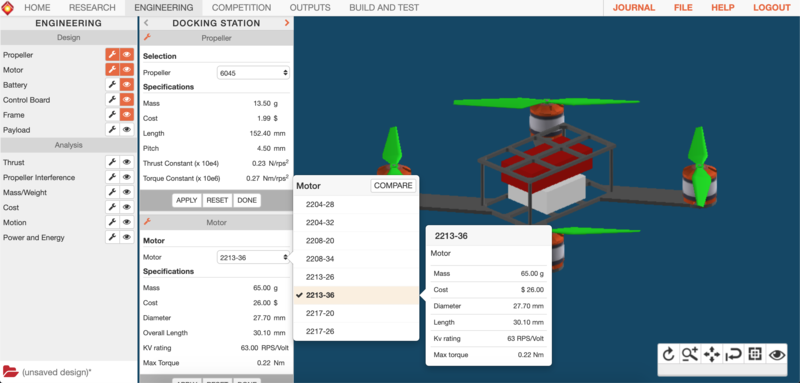Image resolution: width=800 pixels, height=383 pixels.
Task: Select the pan move tool
Action: tap(711, 354)
